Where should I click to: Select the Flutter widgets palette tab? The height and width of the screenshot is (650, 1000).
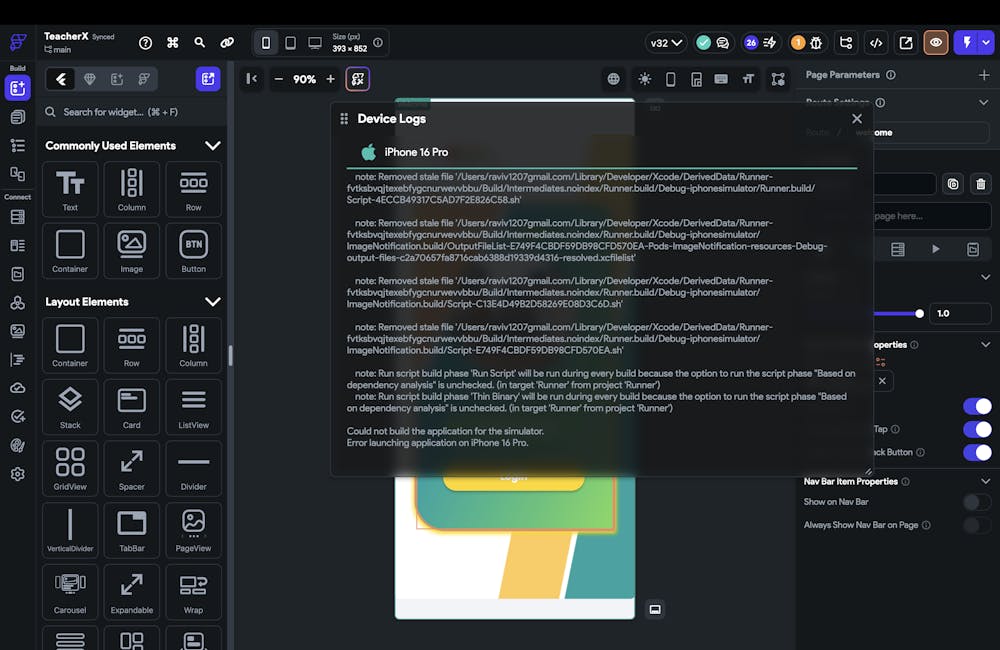tap(61, 79)
